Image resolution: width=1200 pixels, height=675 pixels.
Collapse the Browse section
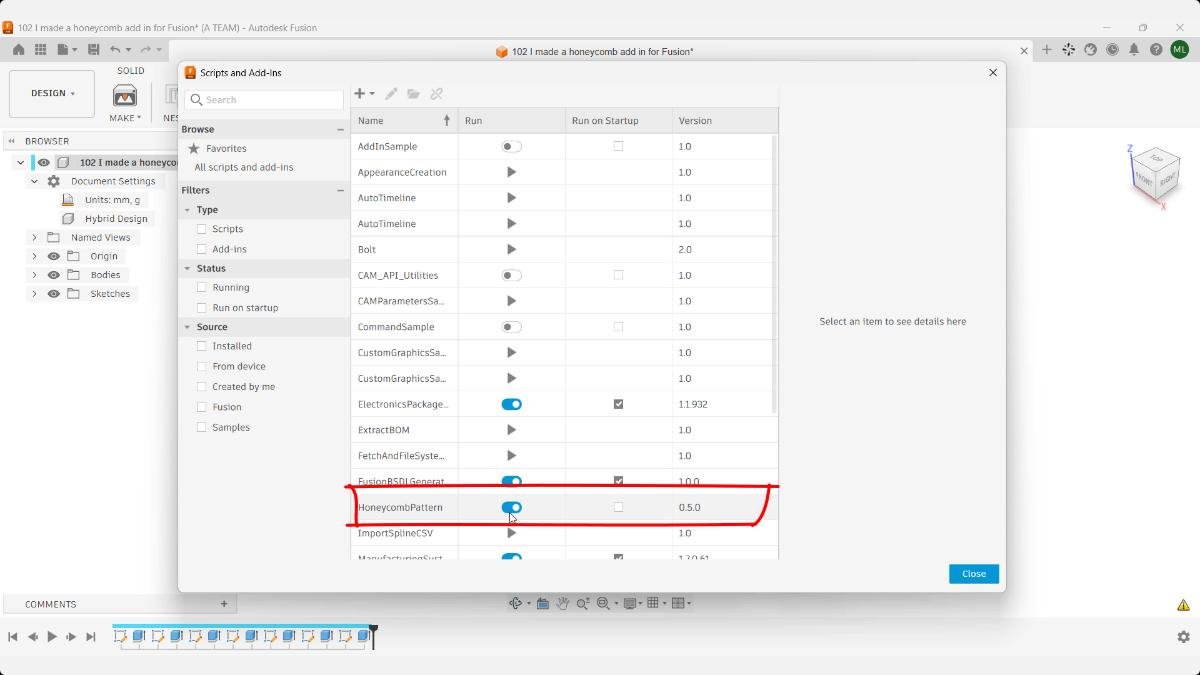pos(340,129)
